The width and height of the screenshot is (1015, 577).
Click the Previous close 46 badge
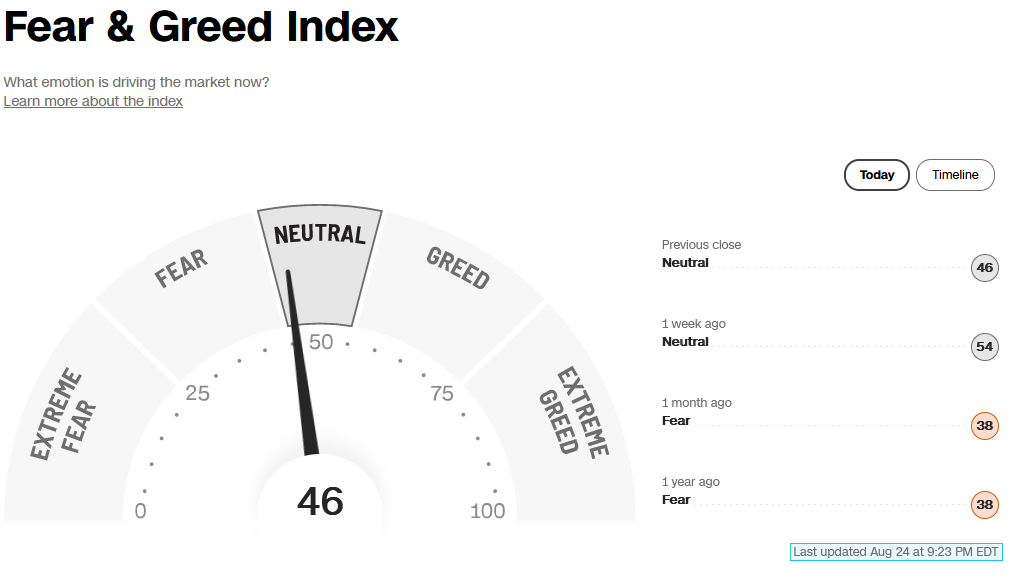point(985,267)
